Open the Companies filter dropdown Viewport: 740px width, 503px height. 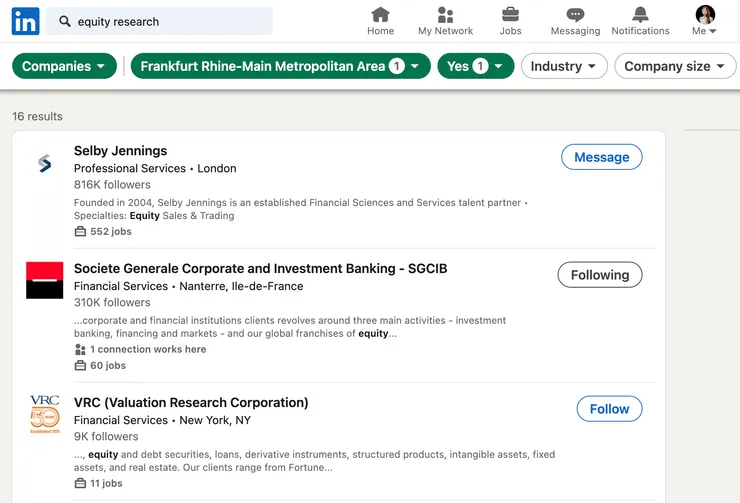(64, 66)
